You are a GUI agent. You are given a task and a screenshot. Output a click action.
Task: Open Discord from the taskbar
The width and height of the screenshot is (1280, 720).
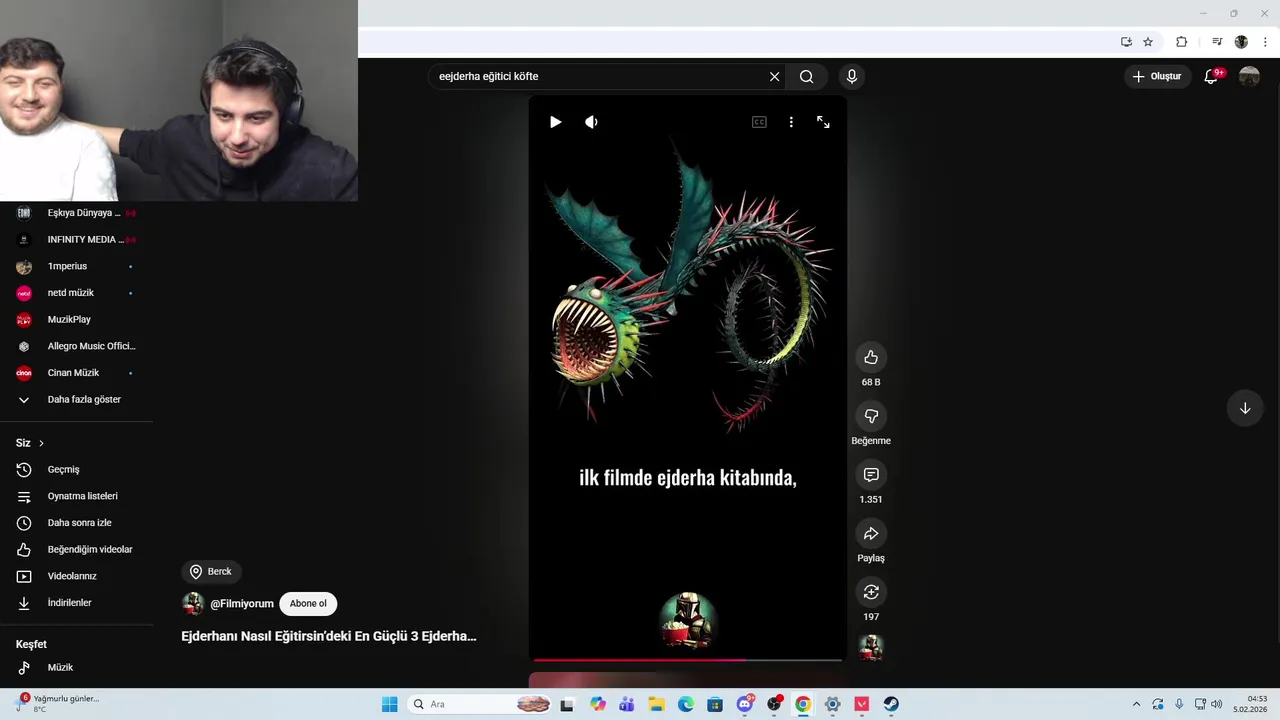745,704
